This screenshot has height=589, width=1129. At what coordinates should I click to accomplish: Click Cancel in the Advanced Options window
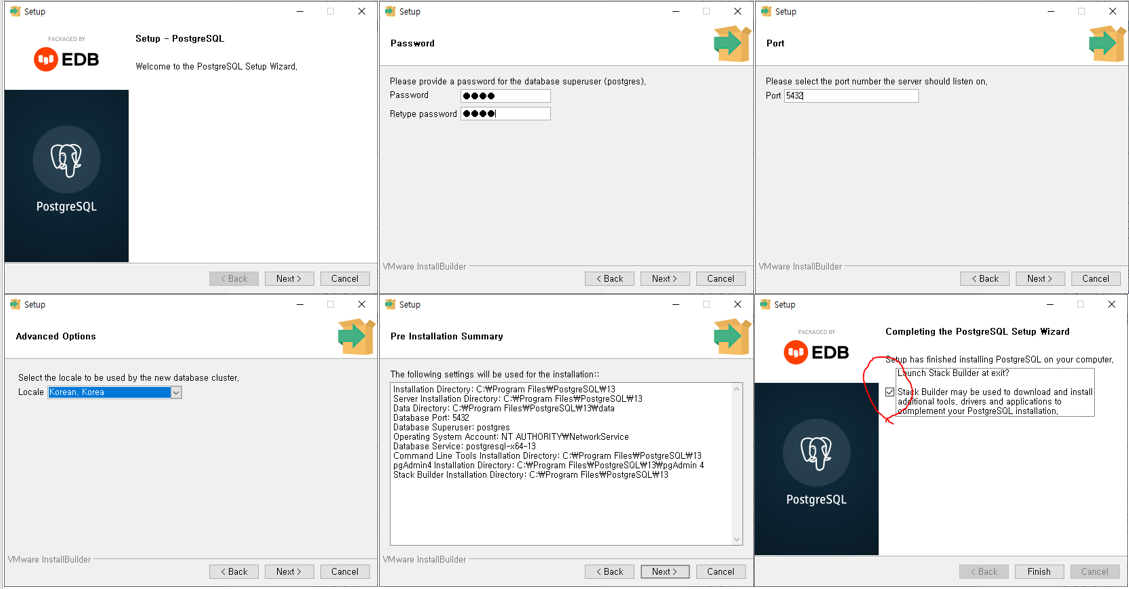point(344,572)
